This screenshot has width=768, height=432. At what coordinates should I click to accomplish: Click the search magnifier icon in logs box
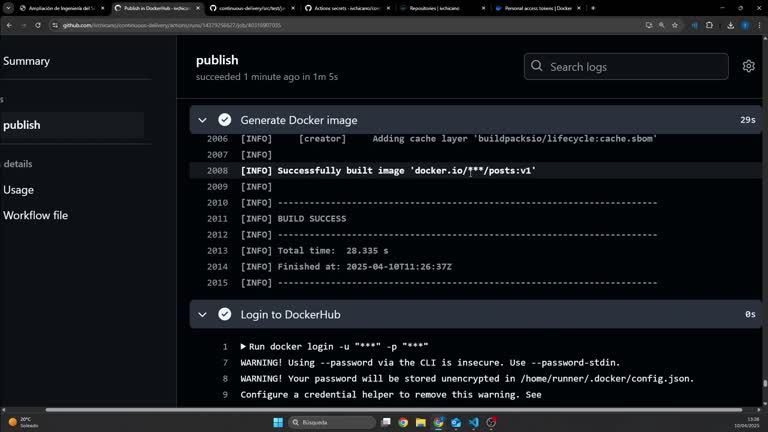point(537,66)
